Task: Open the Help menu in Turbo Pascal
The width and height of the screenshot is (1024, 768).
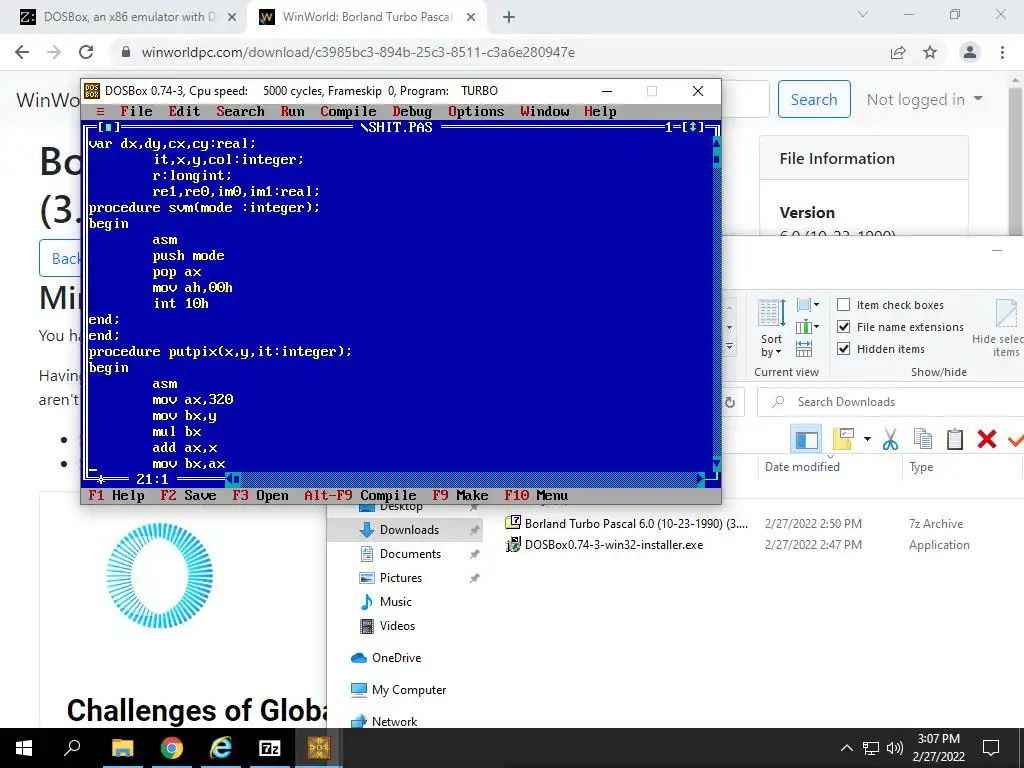Action: coord(600,112)
